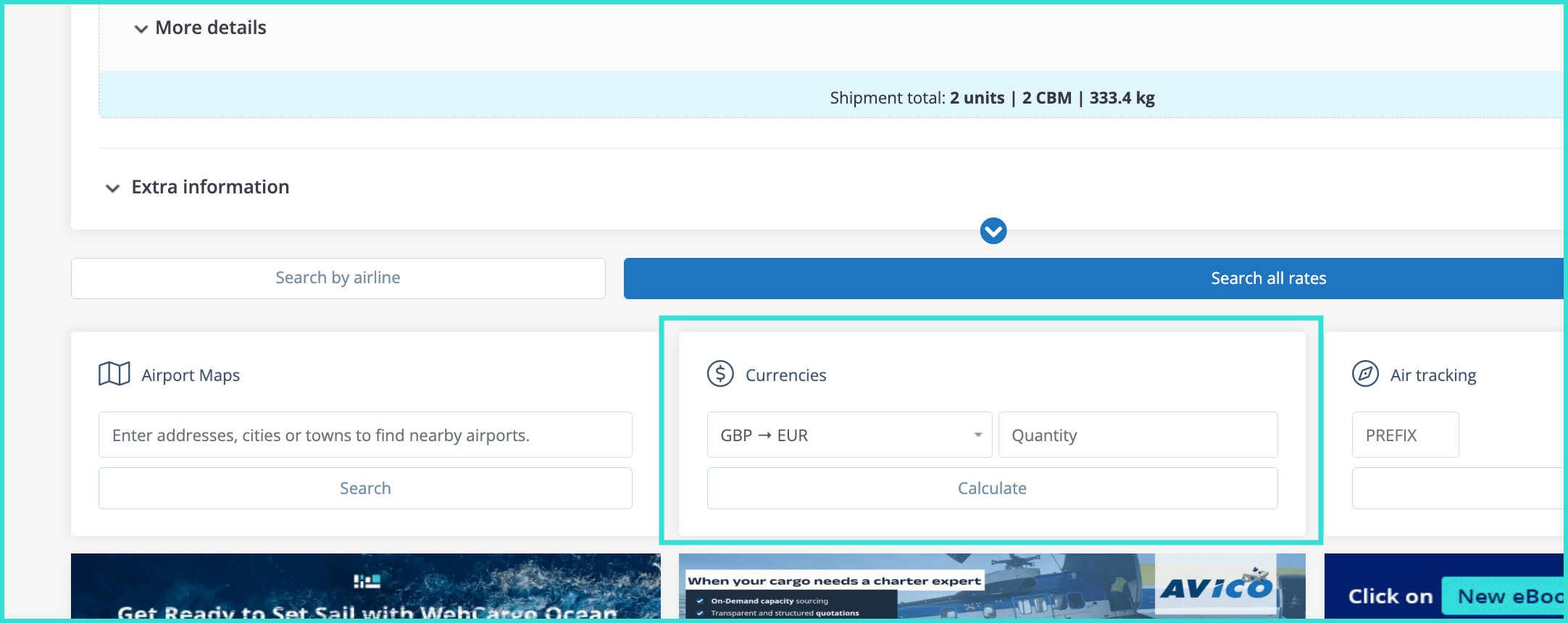
Task: Focus the nearby airports address field
Action: (365, 435)
